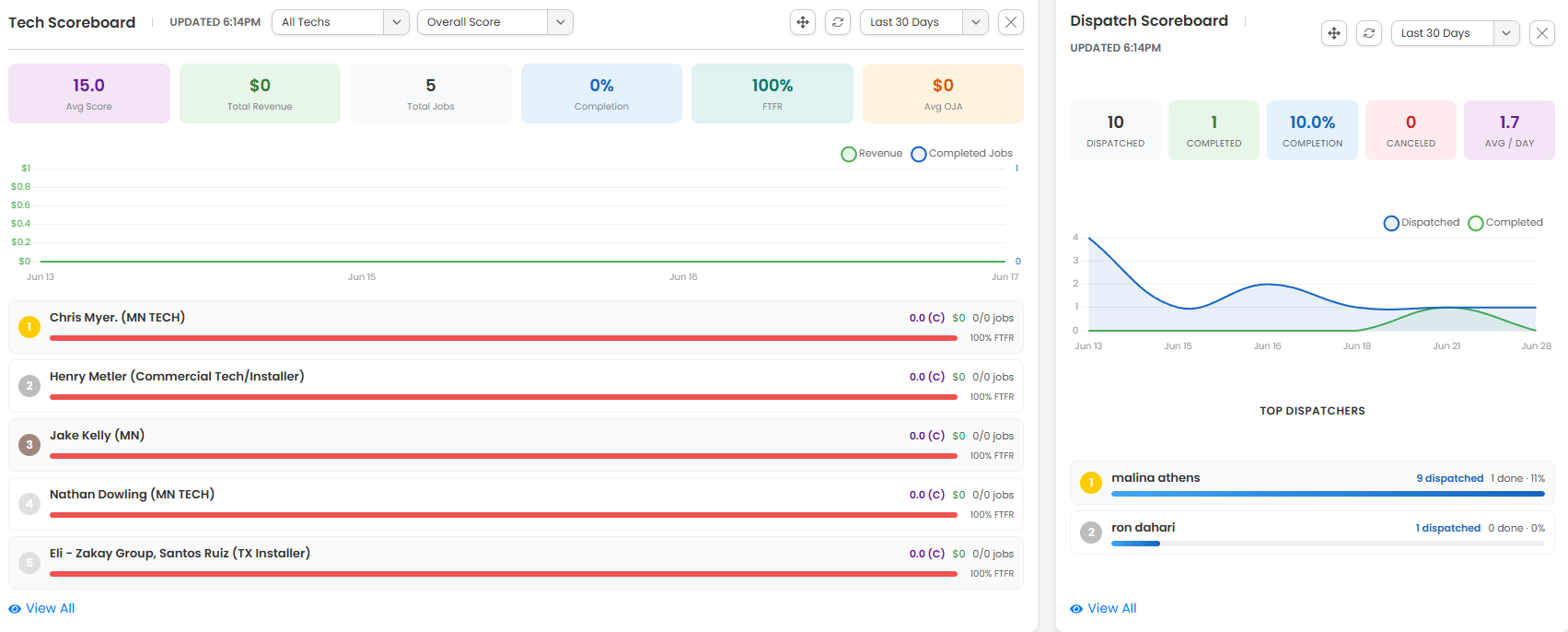Click the rank 2 badge for Henry Metler

pos(29,386)
